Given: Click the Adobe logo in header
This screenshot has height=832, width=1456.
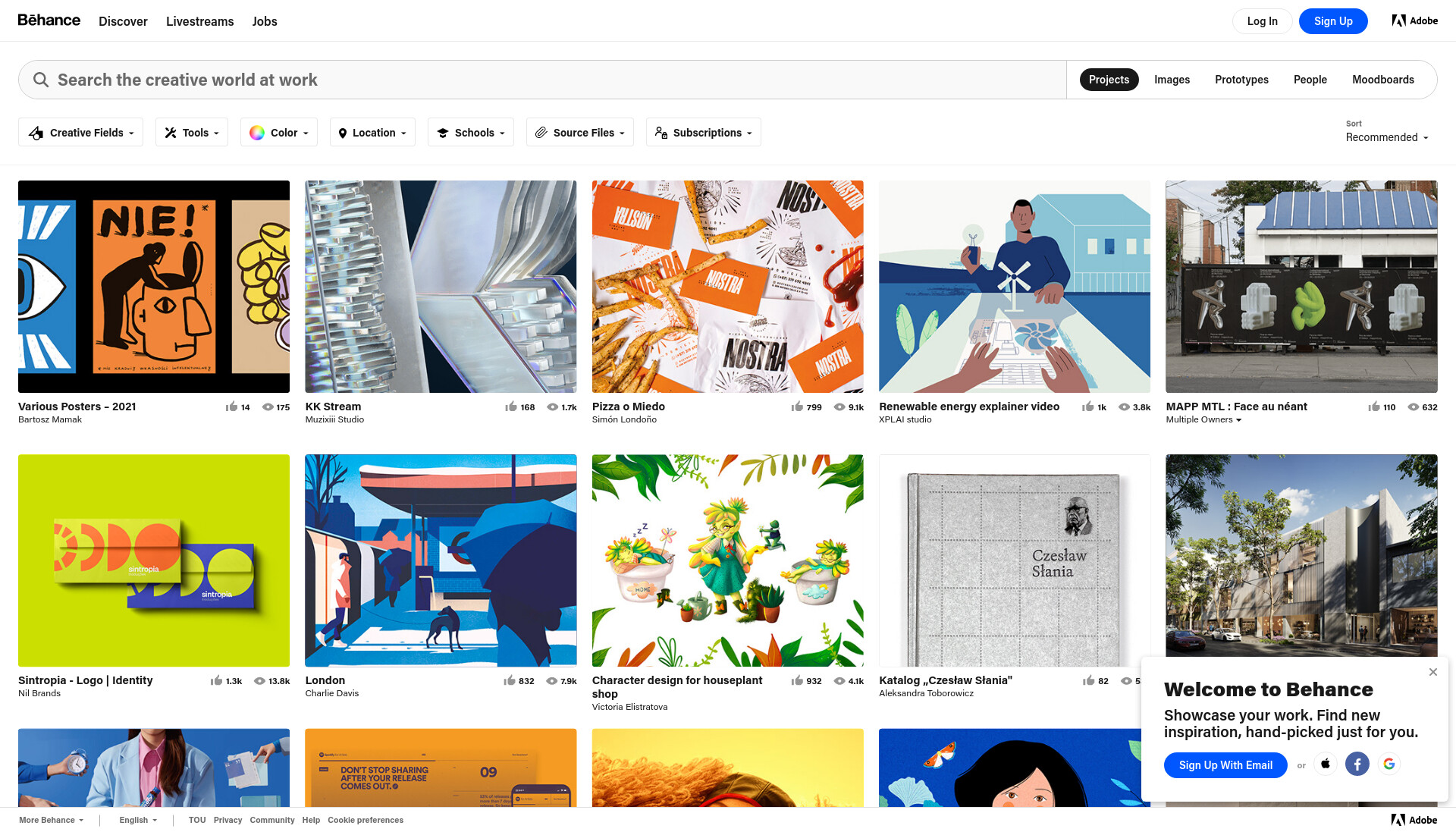Looking at the screenshot, I should tap(1414, 20).
